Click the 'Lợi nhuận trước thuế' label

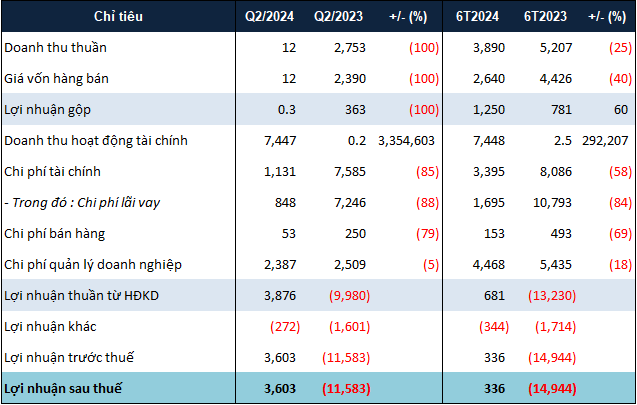[70, 357]
